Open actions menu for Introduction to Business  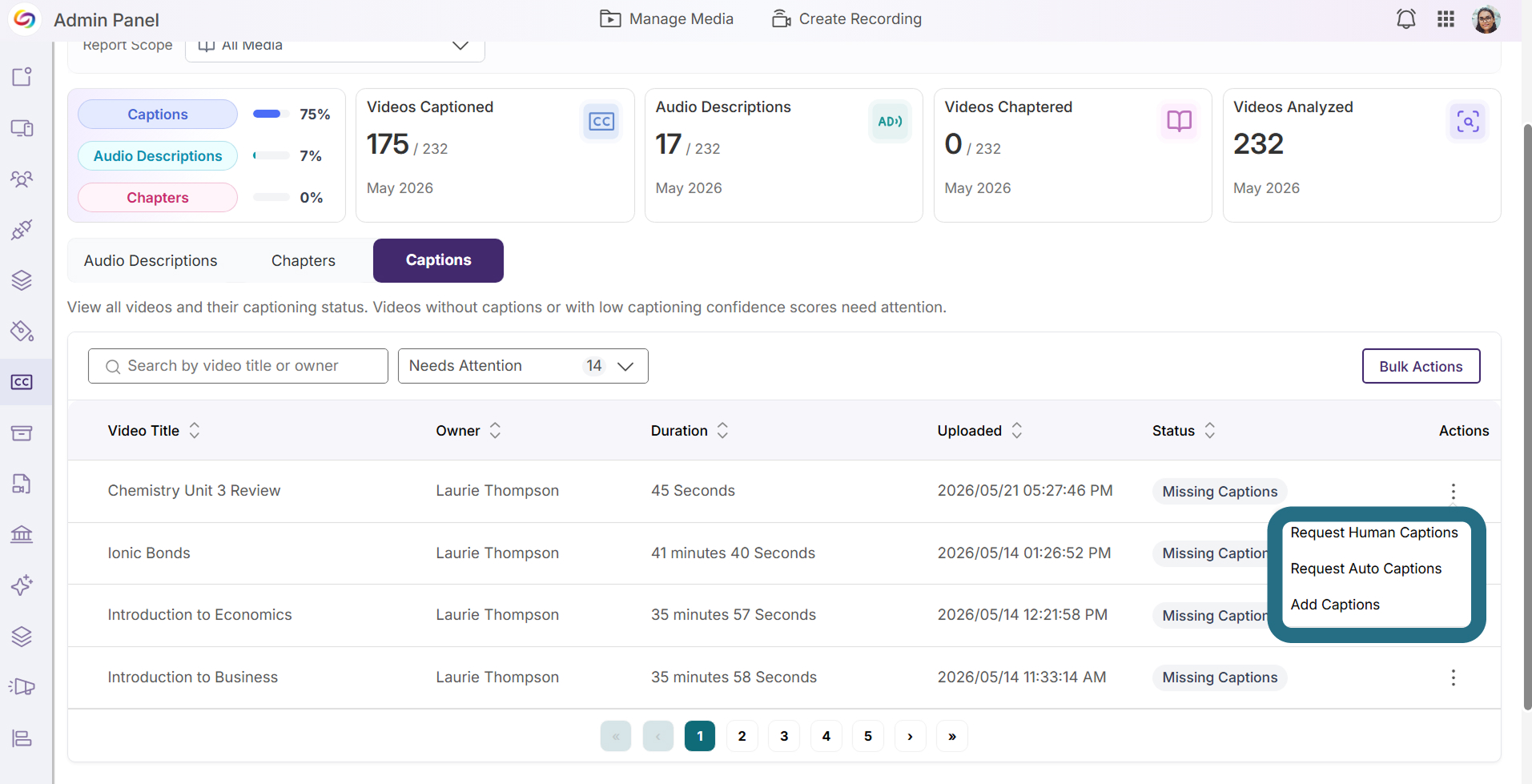pyautogui.click(x=1453, y=677)
